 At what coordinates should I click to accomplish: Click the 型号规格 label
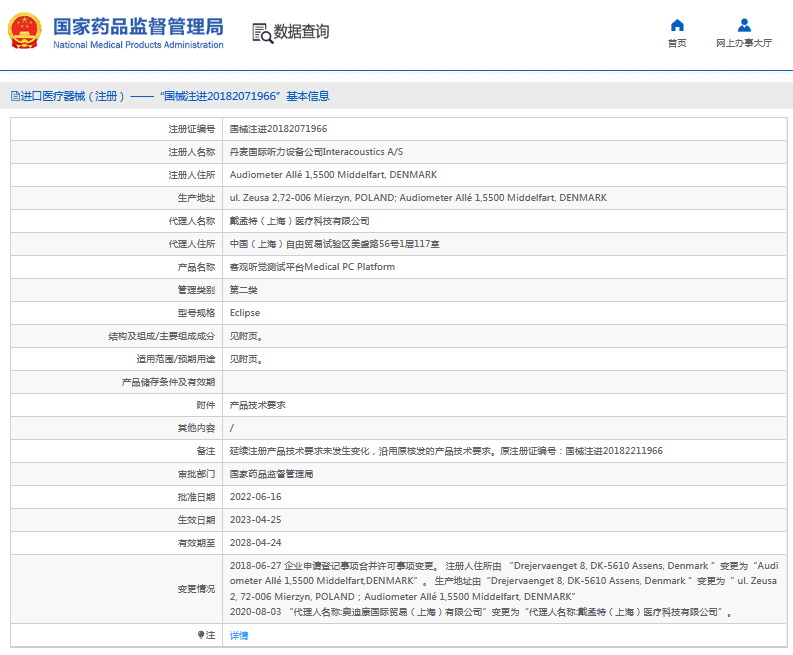[196, 313]
